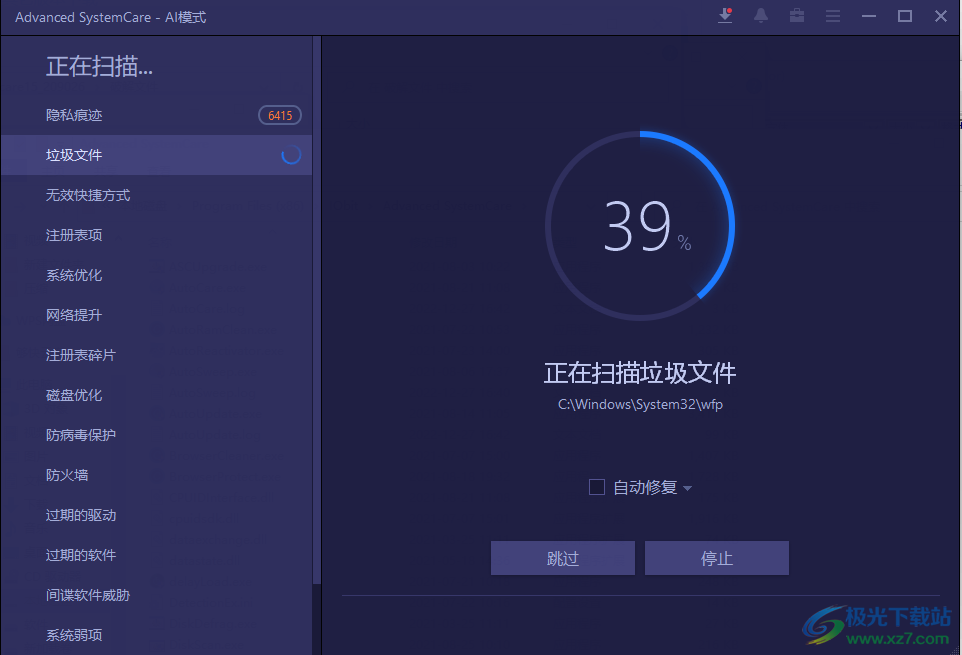Enable the 自动修复 checkbox
The width and height of the screenshot is (962, 655).
596,487
